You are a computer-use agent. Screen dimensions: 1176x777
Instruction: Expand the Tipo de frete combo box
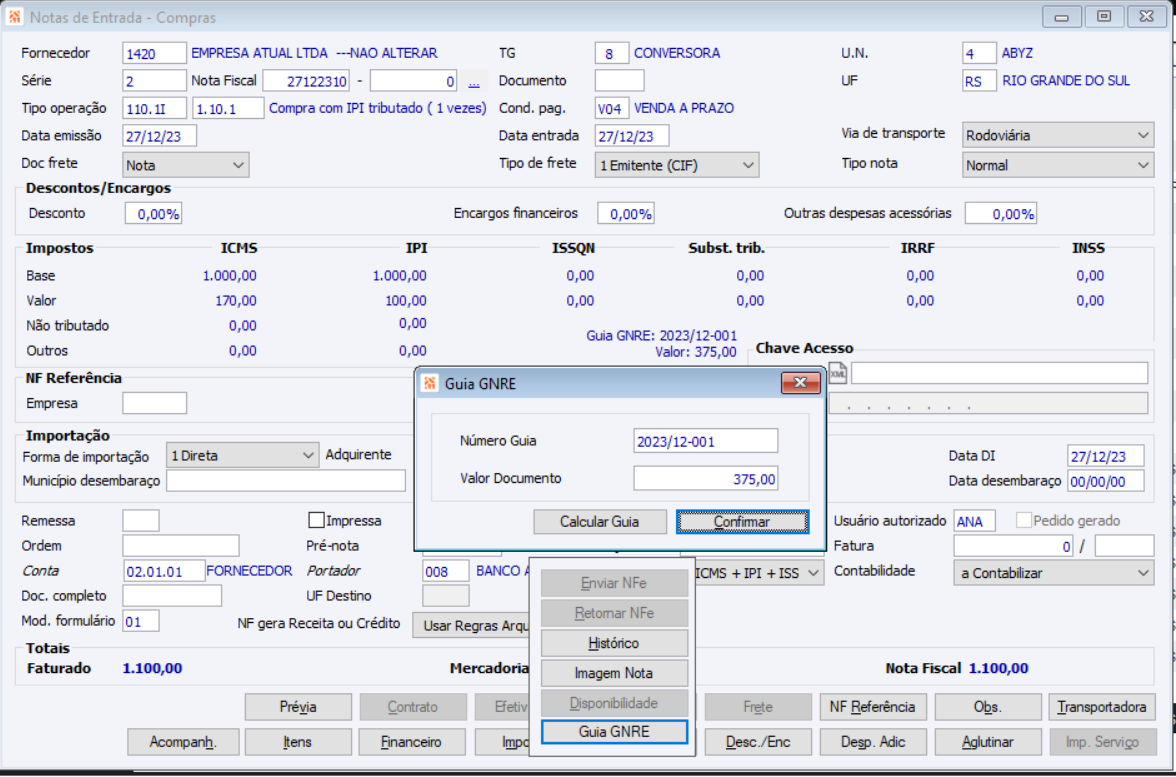[676, 165]
